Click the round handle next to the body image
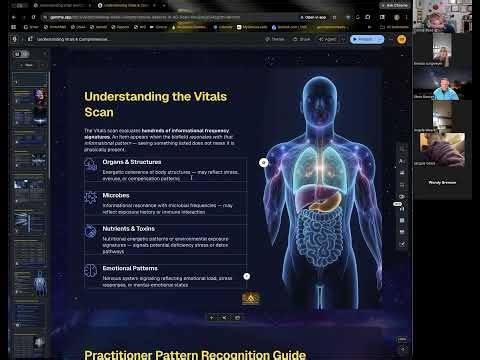This screenshot has width=480, height=360. tap(264, 162)
